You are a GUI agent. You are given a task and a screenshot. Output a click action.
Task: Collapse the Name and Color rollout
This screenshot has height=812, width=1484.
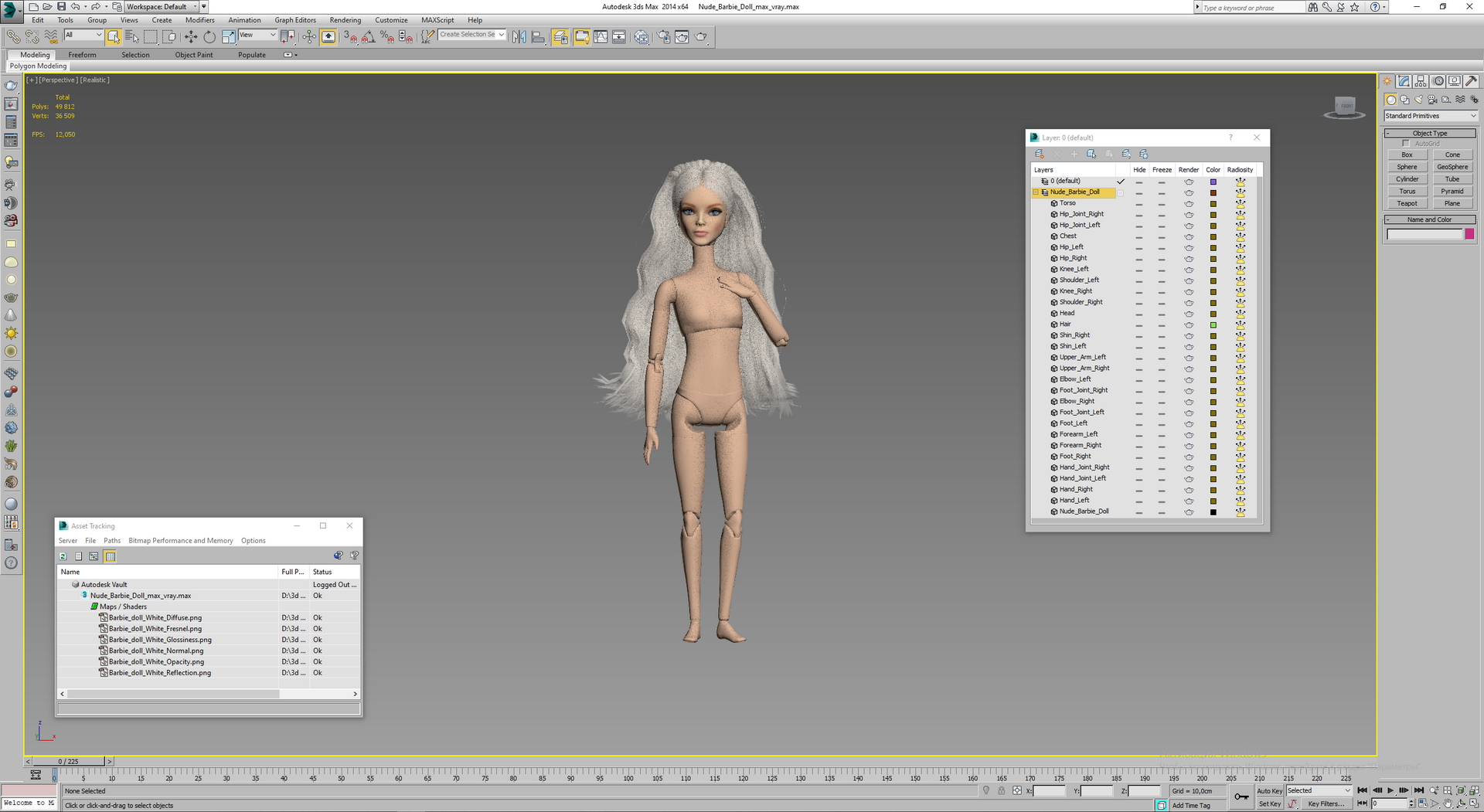[x=1430, y=219]
